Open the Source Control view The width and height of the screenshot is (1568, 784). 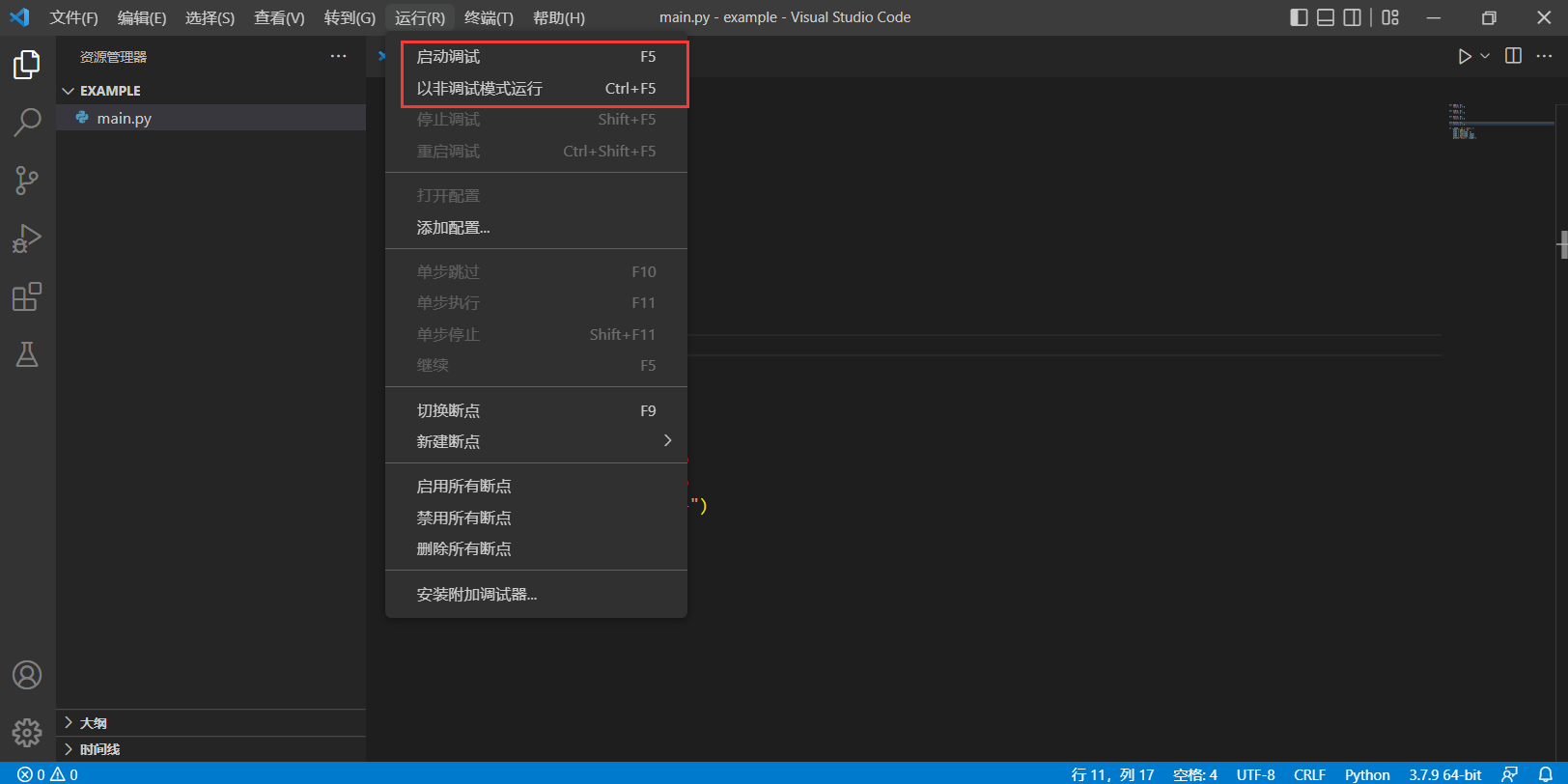pos(27,181)
